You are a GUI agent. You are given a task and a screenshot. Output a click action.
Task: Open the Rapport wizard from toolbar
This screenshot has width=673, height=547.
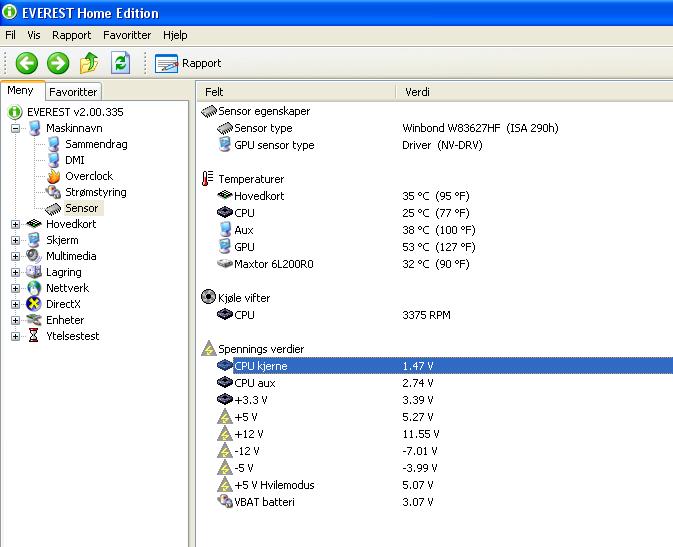click(188, 63)
